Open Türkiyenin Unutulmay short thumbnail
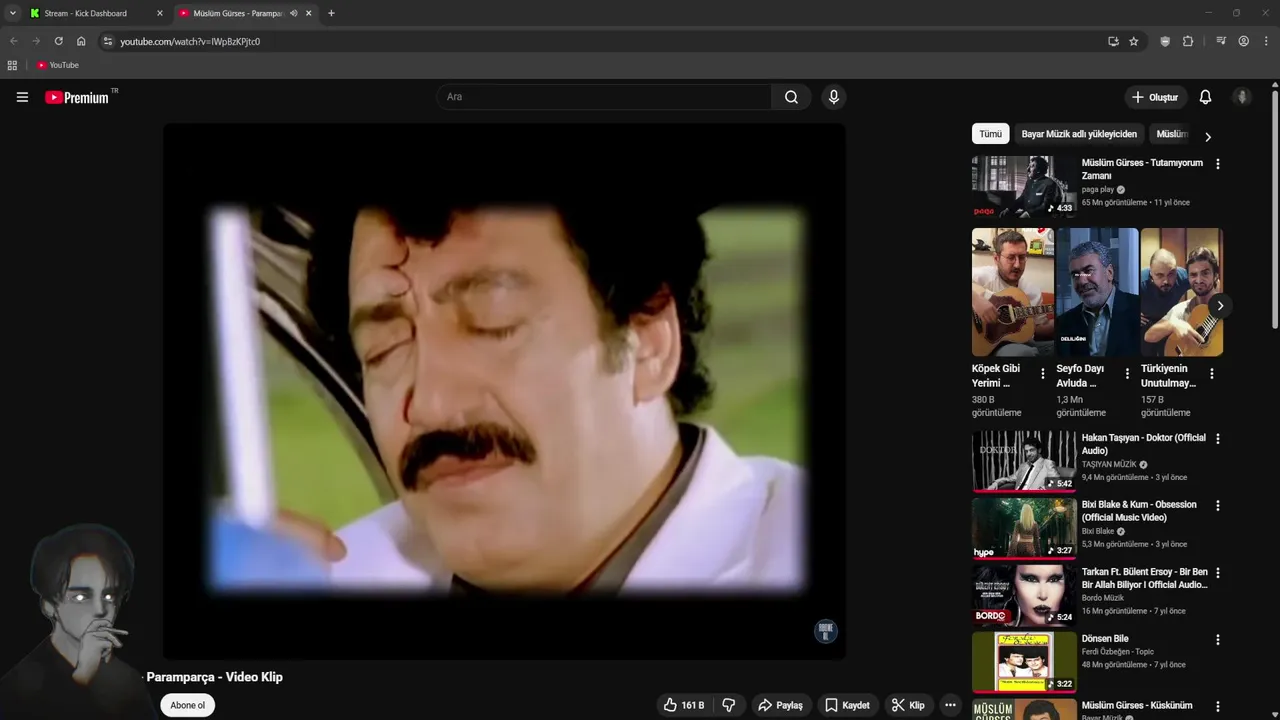The height and width of the screenshot is (720, 1280). click(1181, 292)
